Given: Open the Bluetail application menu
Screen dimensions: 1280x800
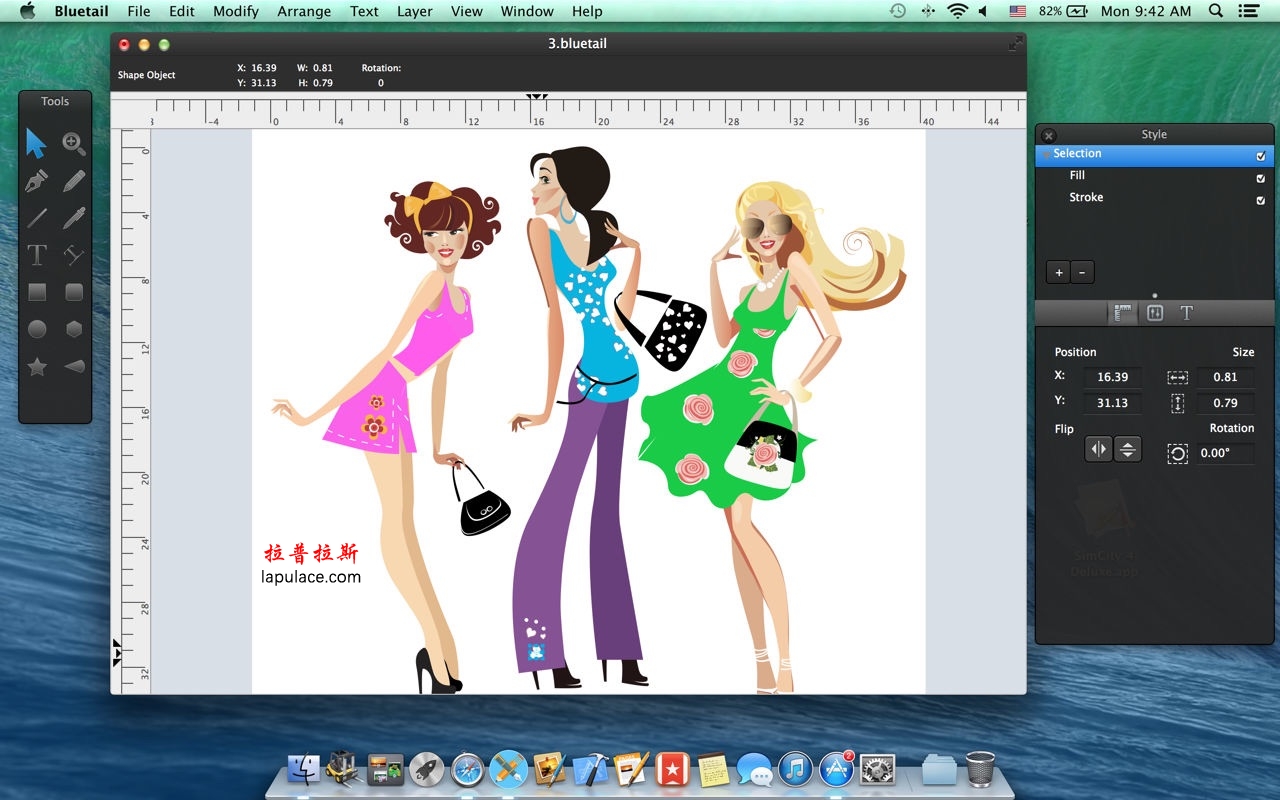Looking at the screenshot, I should (x=83, y=11).
